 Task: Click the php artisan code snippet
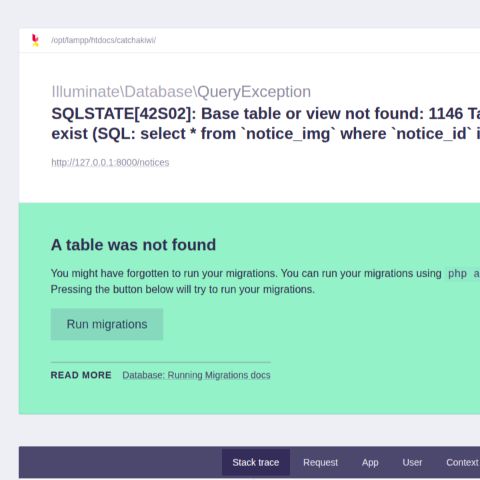click(463, 274)
